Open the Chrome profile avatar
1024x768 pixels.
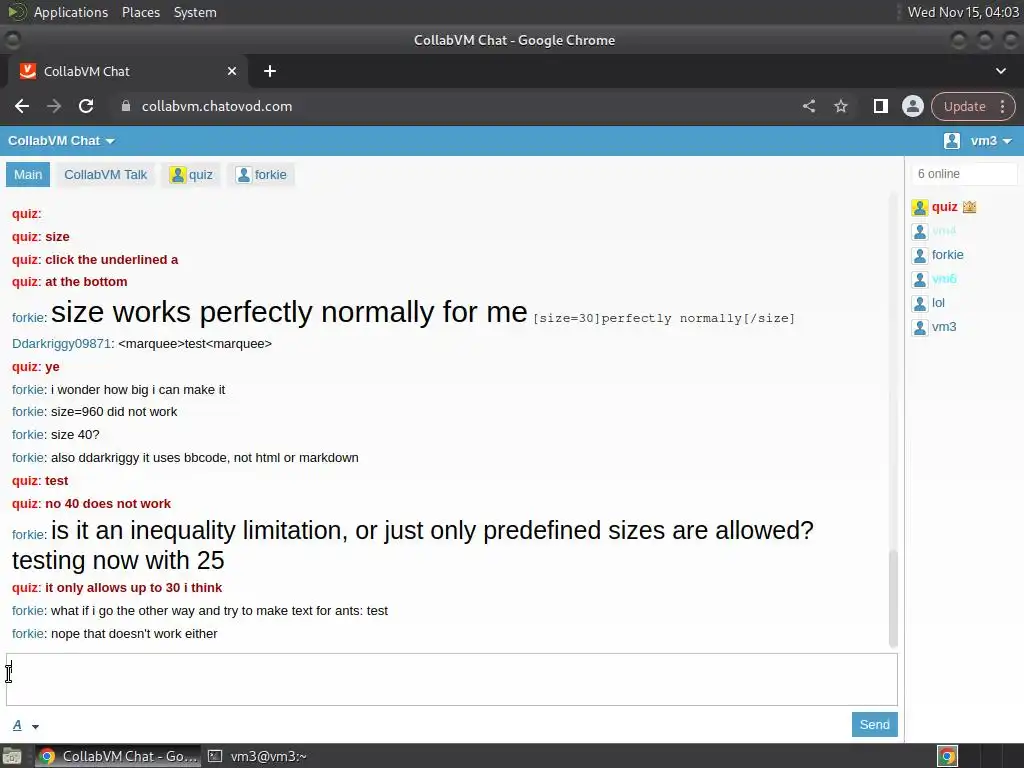[x=912, y=106]
